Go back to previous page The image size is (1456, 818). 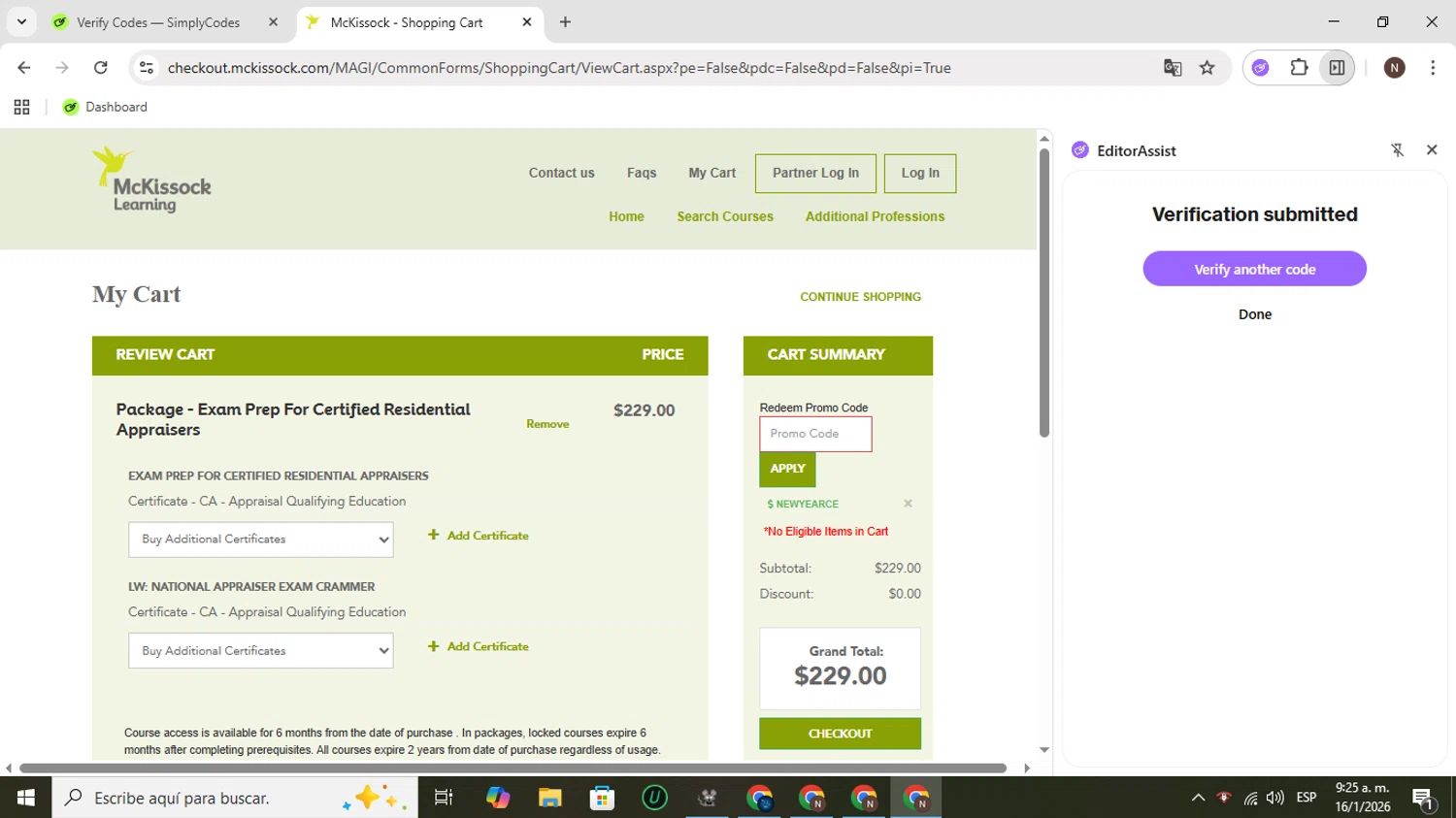(x=24, y=67)
